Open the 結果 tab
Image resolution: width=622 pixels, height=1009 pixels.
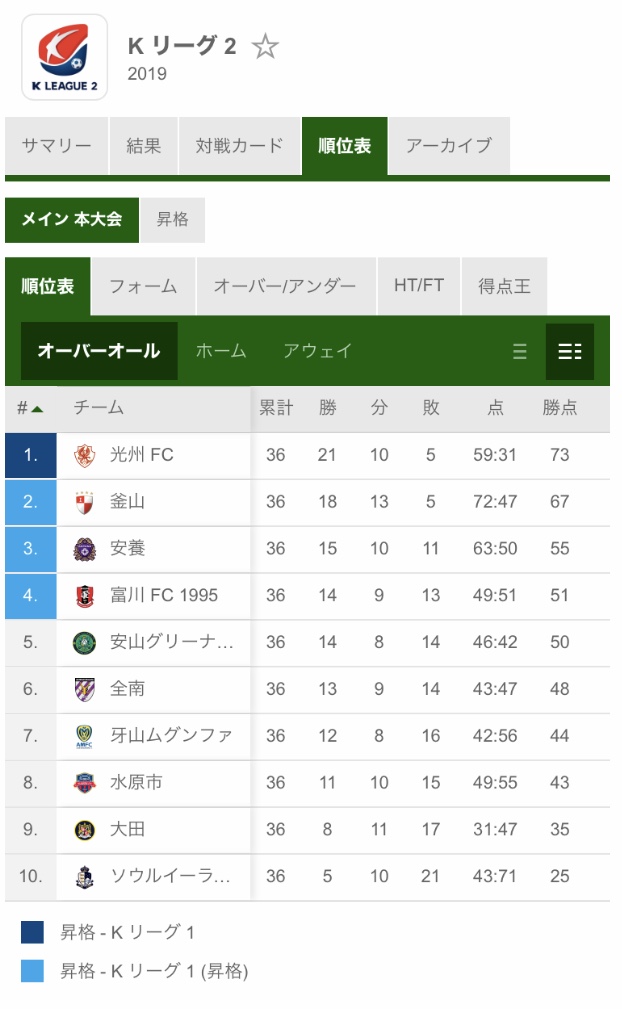143,145
